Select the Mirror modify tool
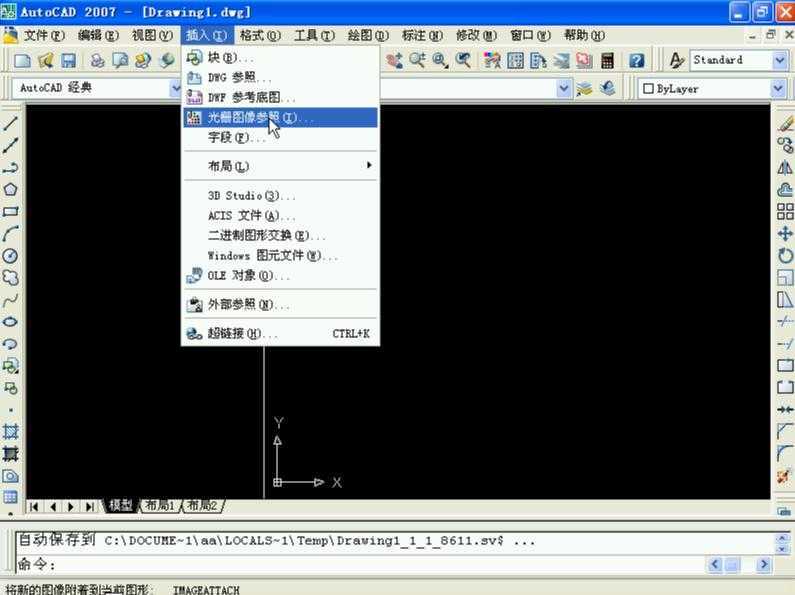795x595 pixels. point(785,167)
